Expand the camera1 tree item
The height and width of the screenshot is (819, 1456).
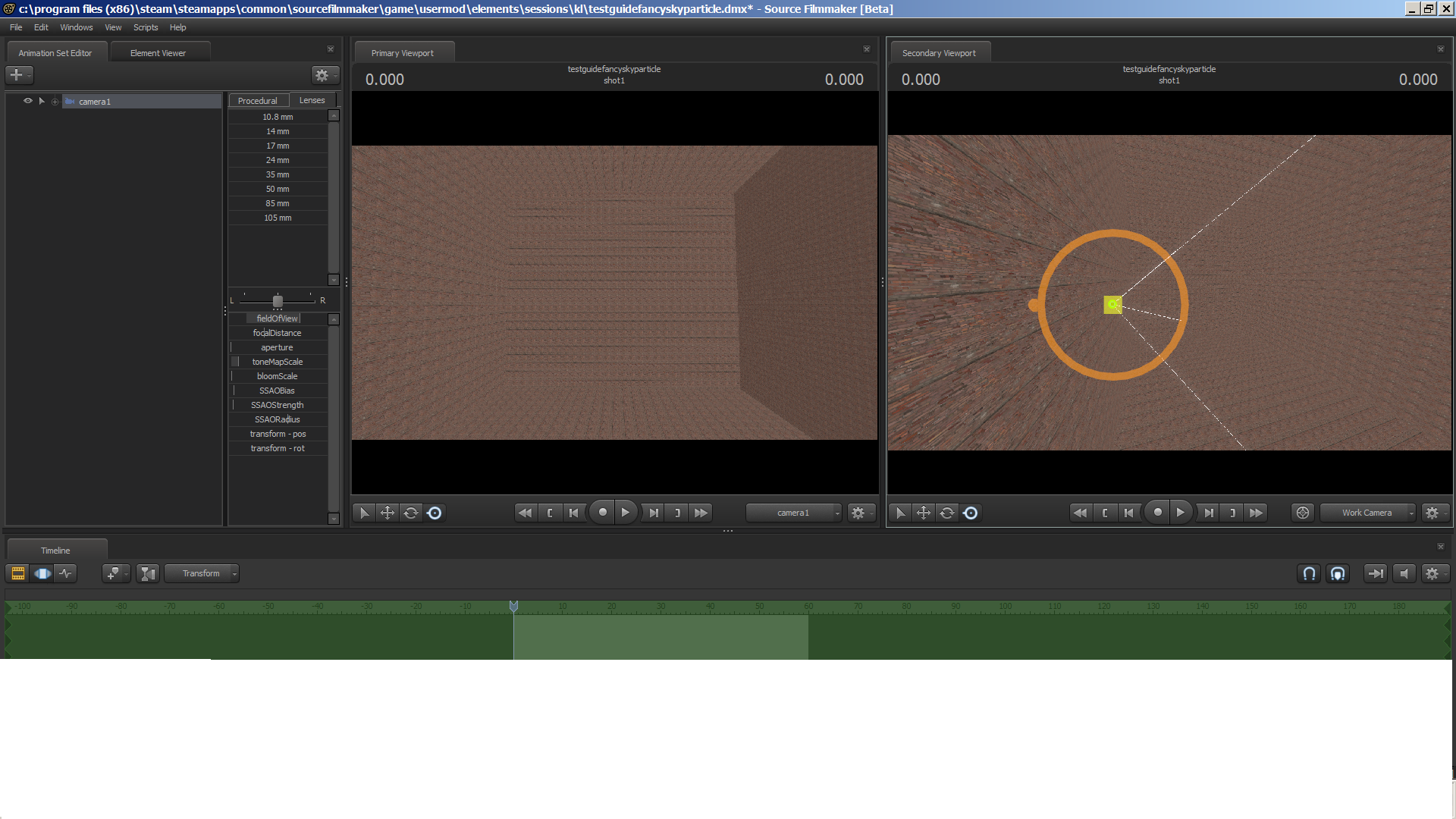(x=55, y=102)
